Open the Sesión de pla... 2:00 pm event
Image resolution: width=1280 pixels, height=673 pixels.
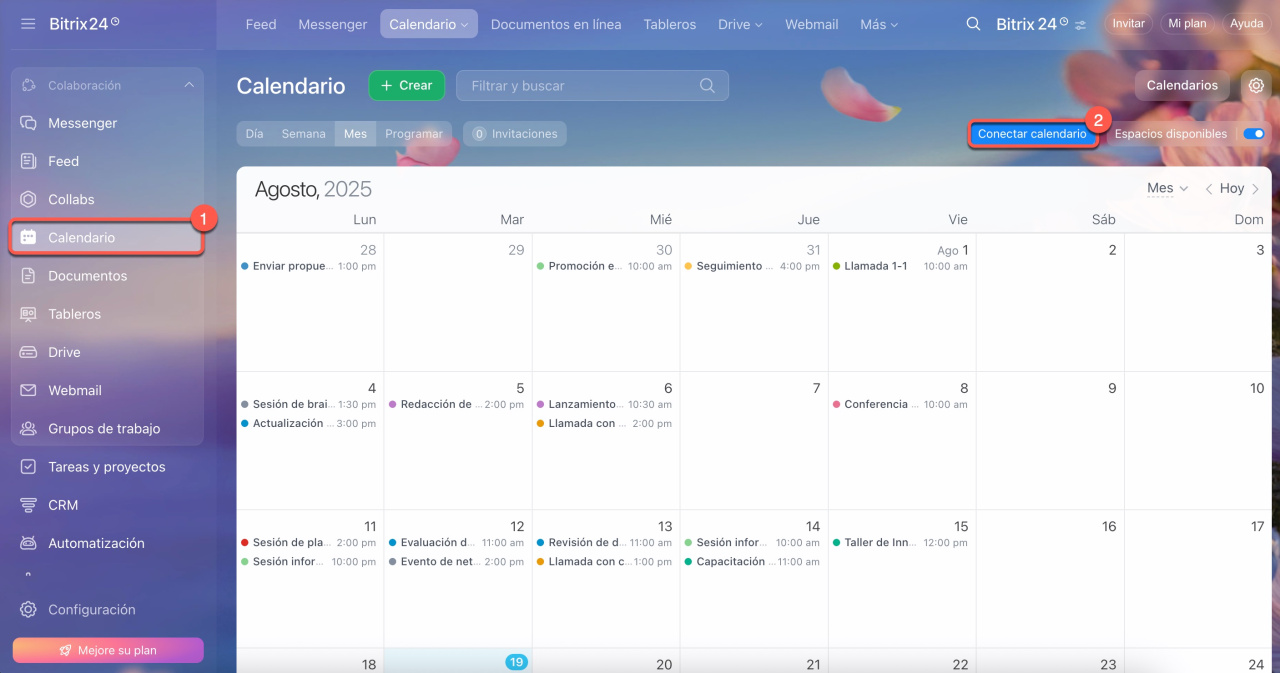click(x=309, y=543)
